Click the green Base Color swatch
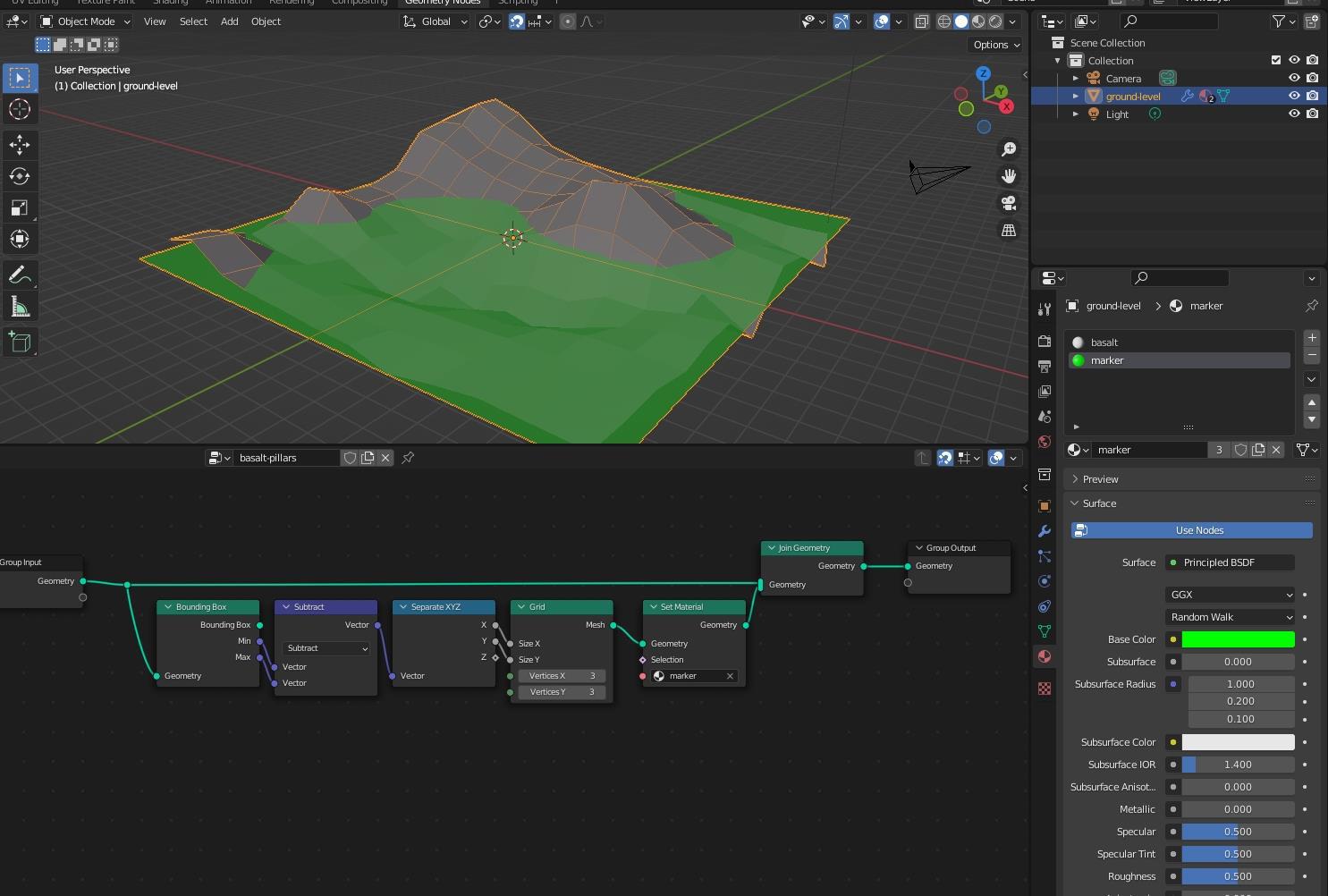Image resolution: width=1328 pixels, height=896 pixels. click(x=1238, y=639)
